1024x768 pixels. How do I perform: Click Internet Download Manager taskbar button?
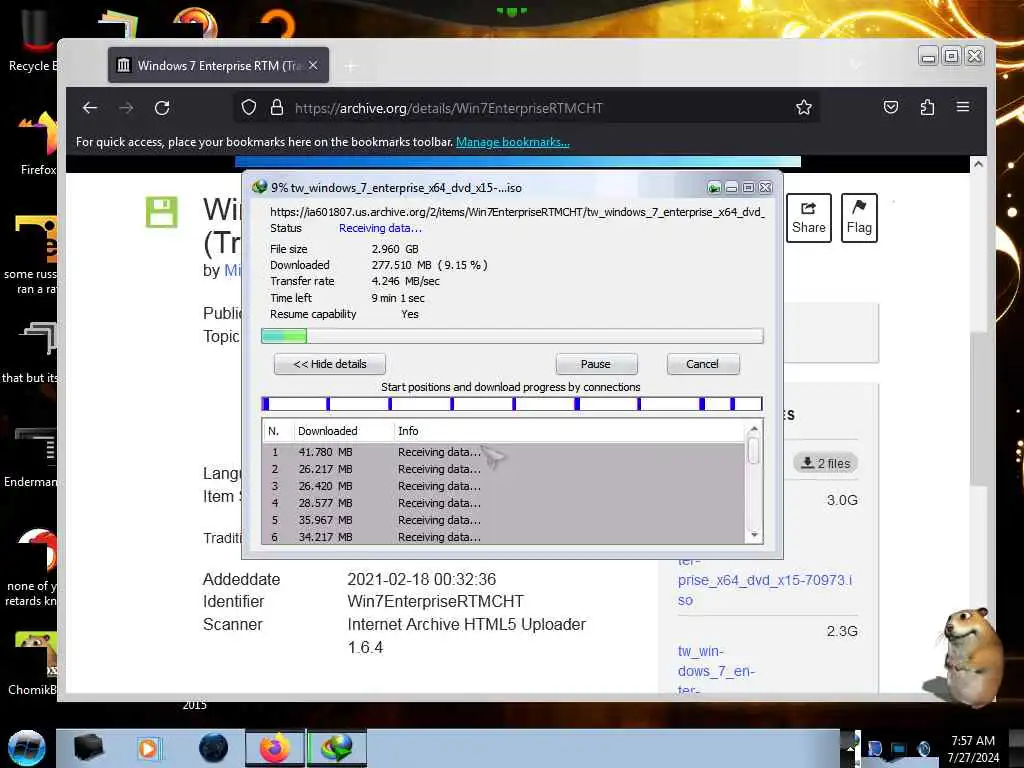336,748
